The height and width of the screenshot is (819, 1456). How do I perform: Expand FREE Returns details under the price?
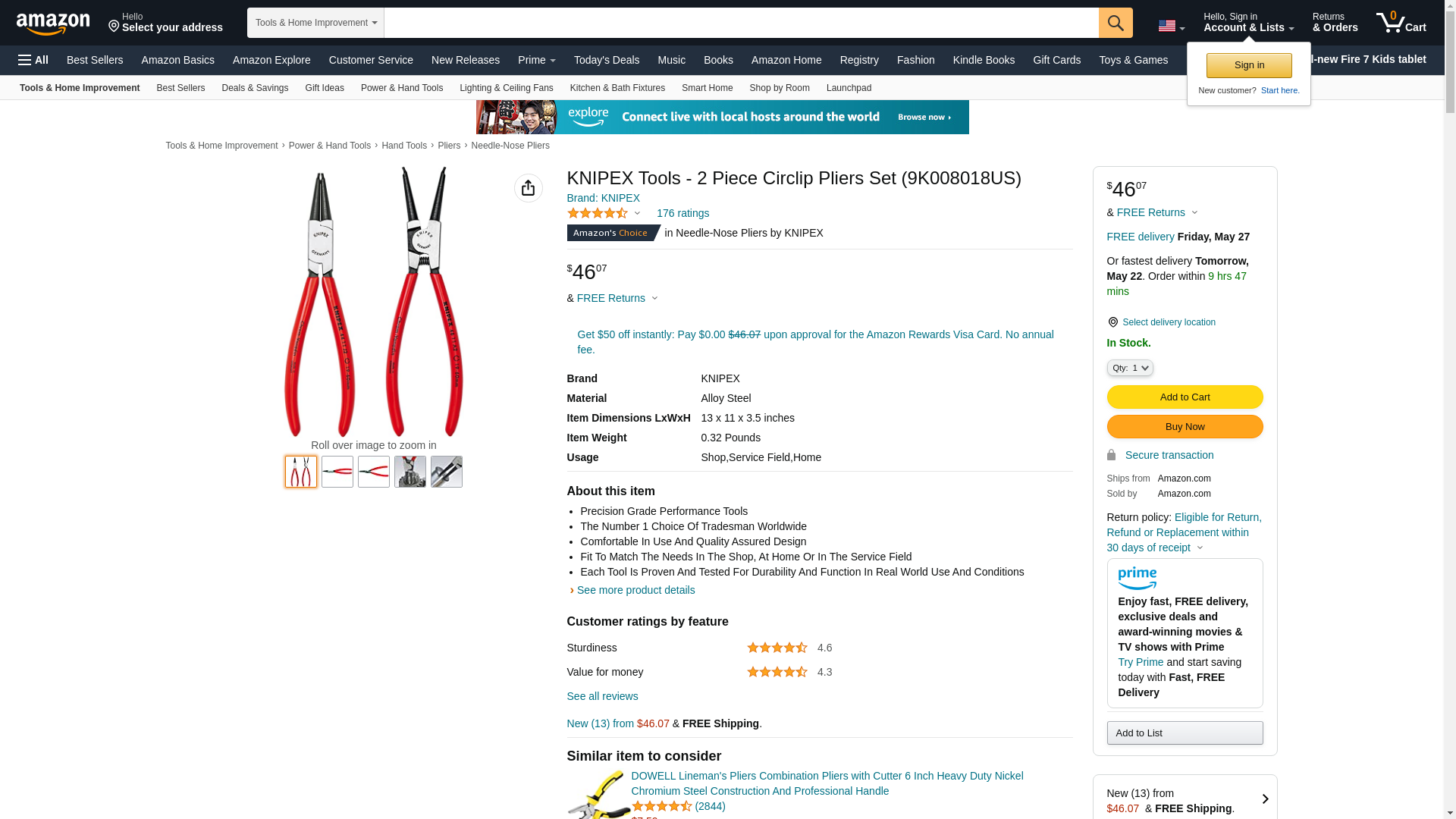tap(617, 298)
